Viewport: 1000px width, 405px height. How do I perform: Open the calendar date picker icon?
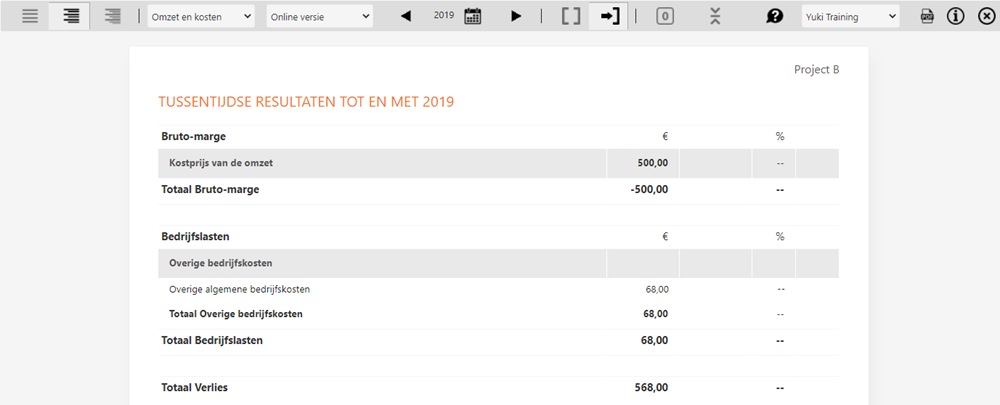(x=473, y=16)
